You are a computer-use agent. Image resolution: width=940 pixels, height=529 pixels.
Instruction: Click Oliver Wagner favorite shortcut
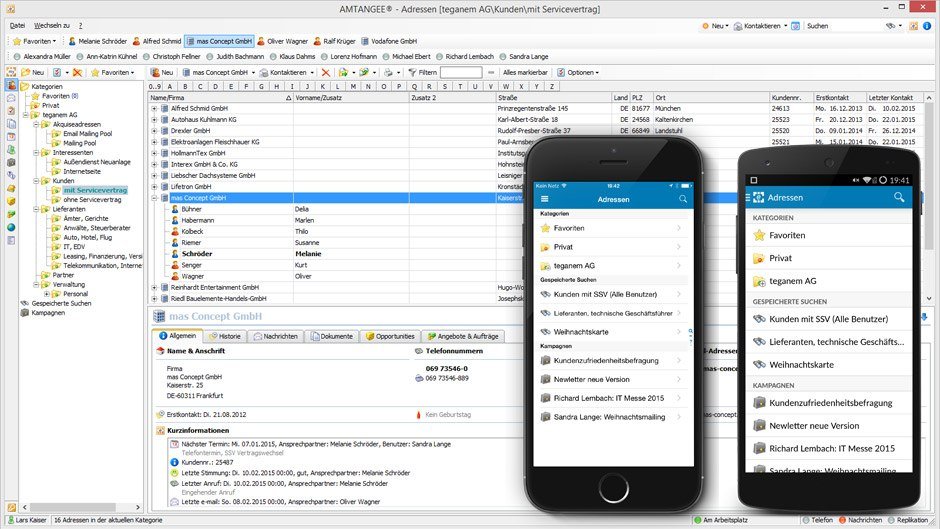[282, 41]
